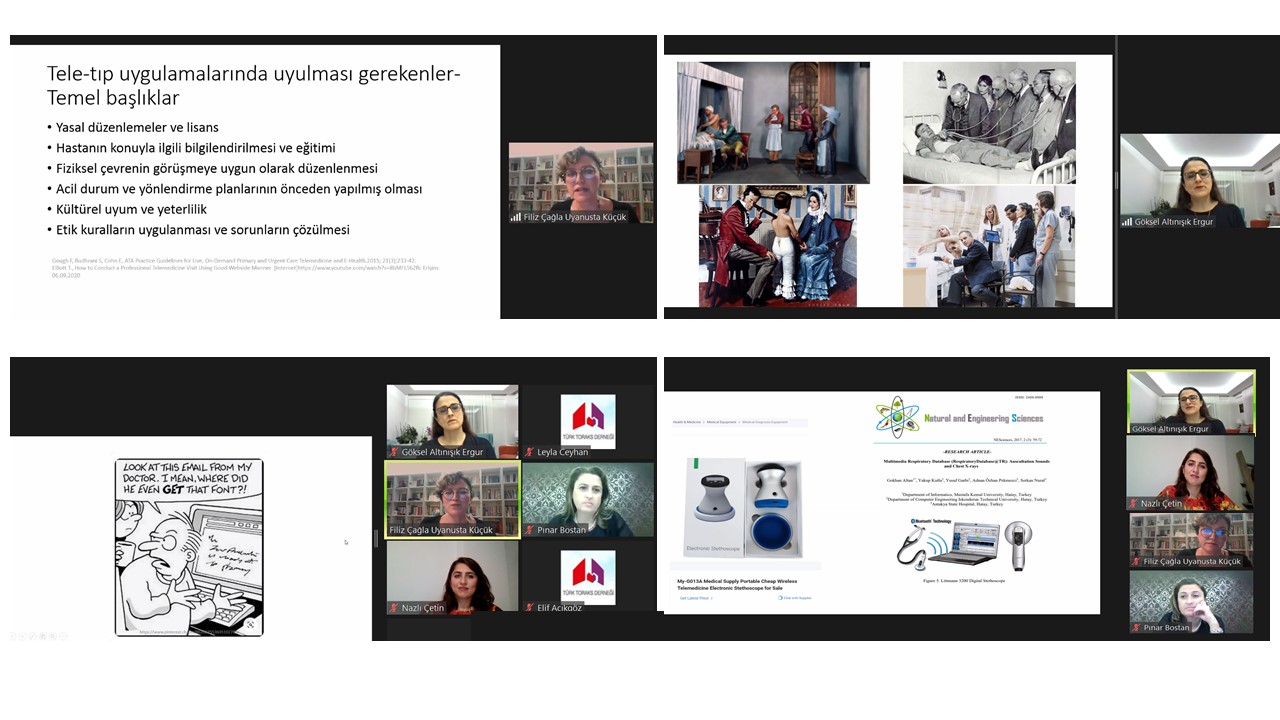Click the expand icon on the doctor email cartoon

tap(250, 625)
